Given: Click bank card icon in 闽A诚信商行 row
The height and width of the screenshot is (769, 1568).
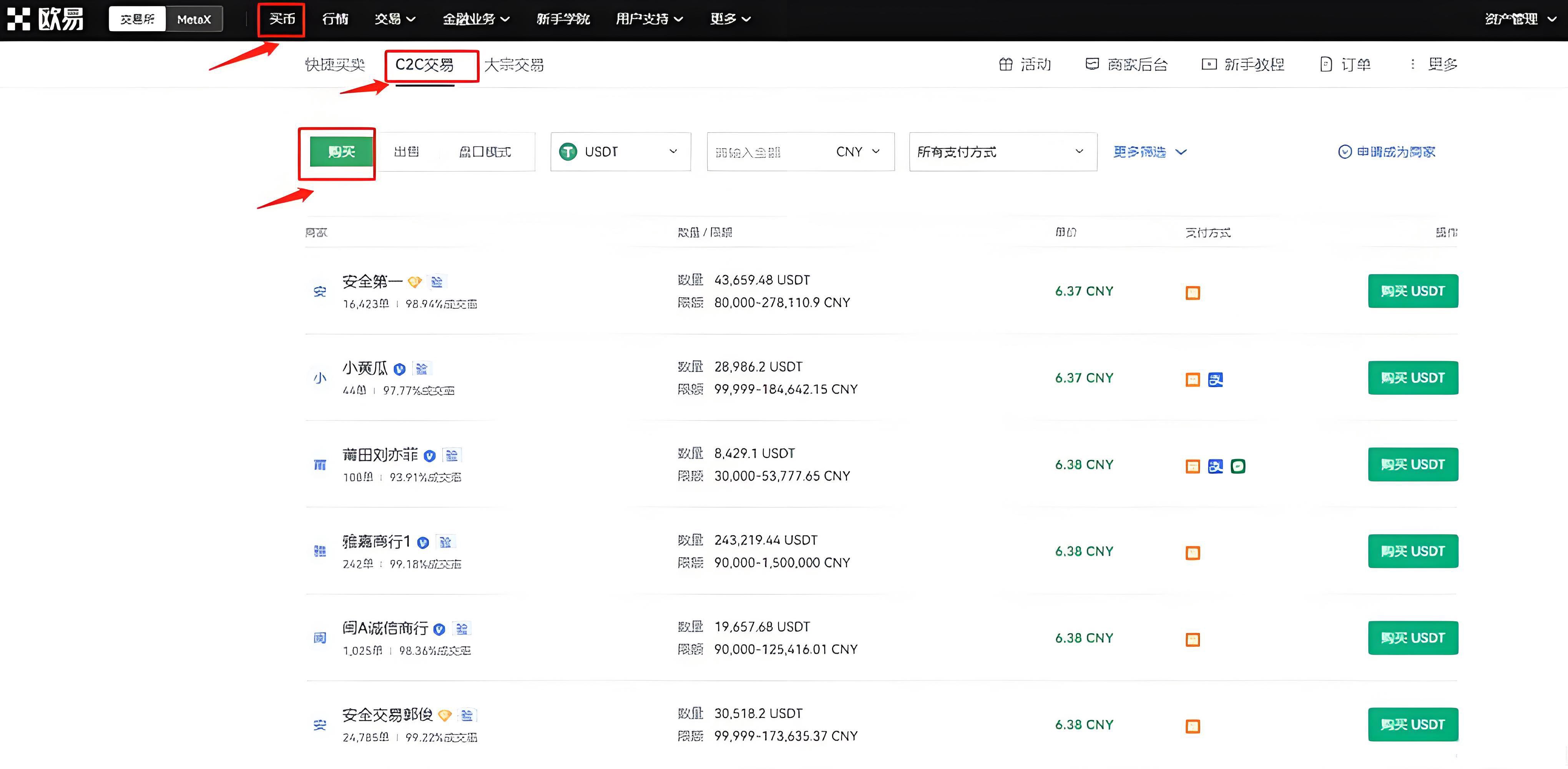Looking at the screenshot, I should pos(1193,639).
